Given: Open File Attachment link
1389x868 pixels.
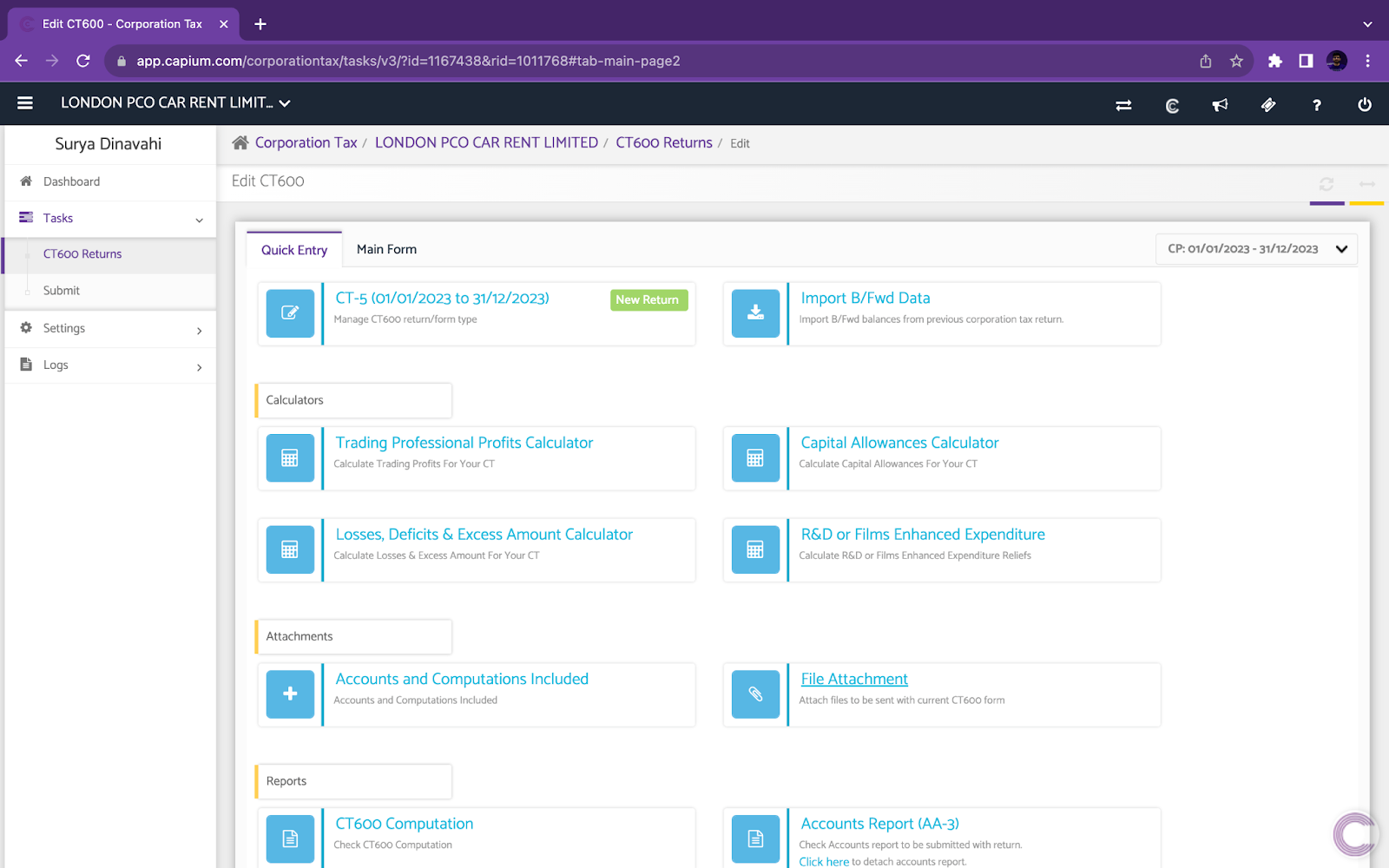Looking at the screenshot, I should (854, 680).
